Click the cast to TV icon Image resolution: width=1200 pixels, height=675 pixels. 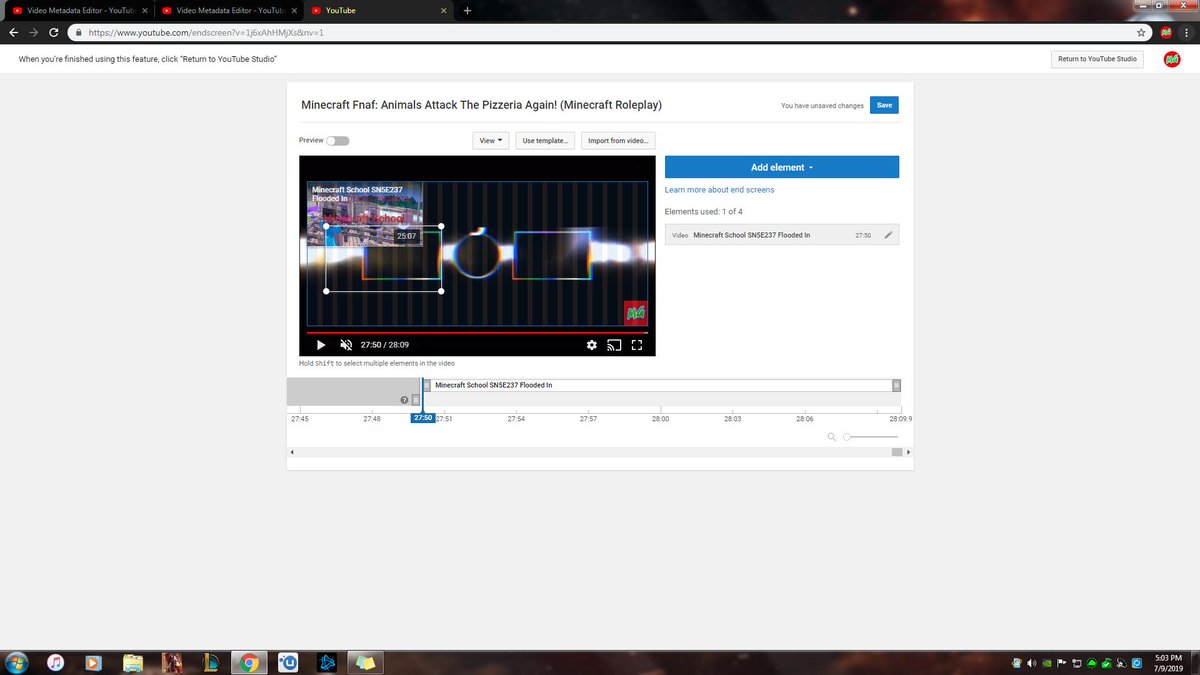[x=614, y=345]
